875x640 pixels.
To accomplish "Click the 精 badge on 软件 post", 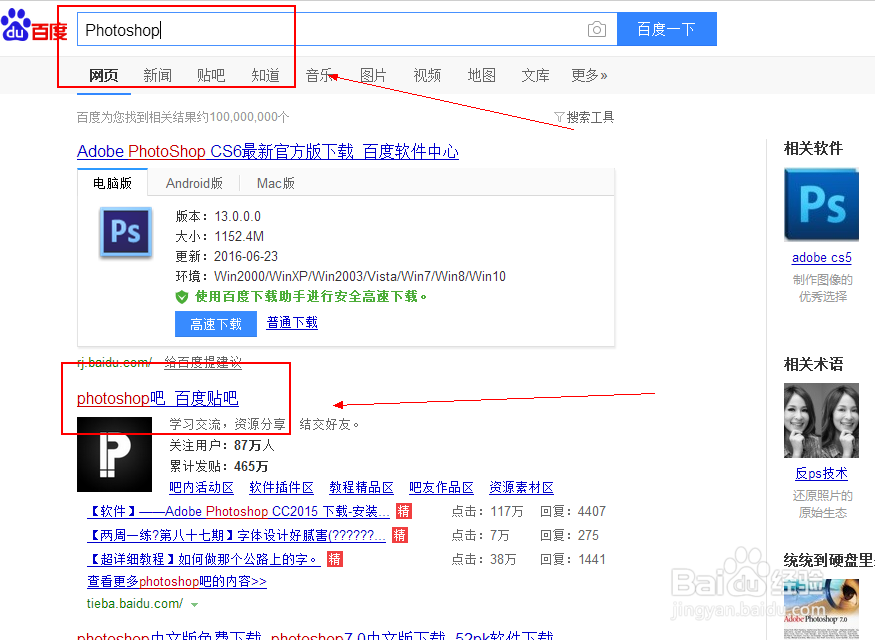I will pyautogui.click(x=403, y=511).
